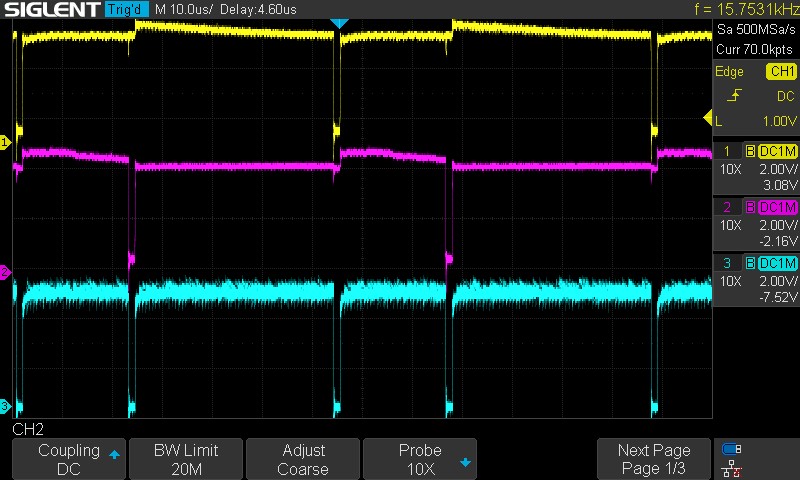Click the cyan channel 3 ground marker
The height and width of the screenshot is (480, 800).
[x=5, y=406]
